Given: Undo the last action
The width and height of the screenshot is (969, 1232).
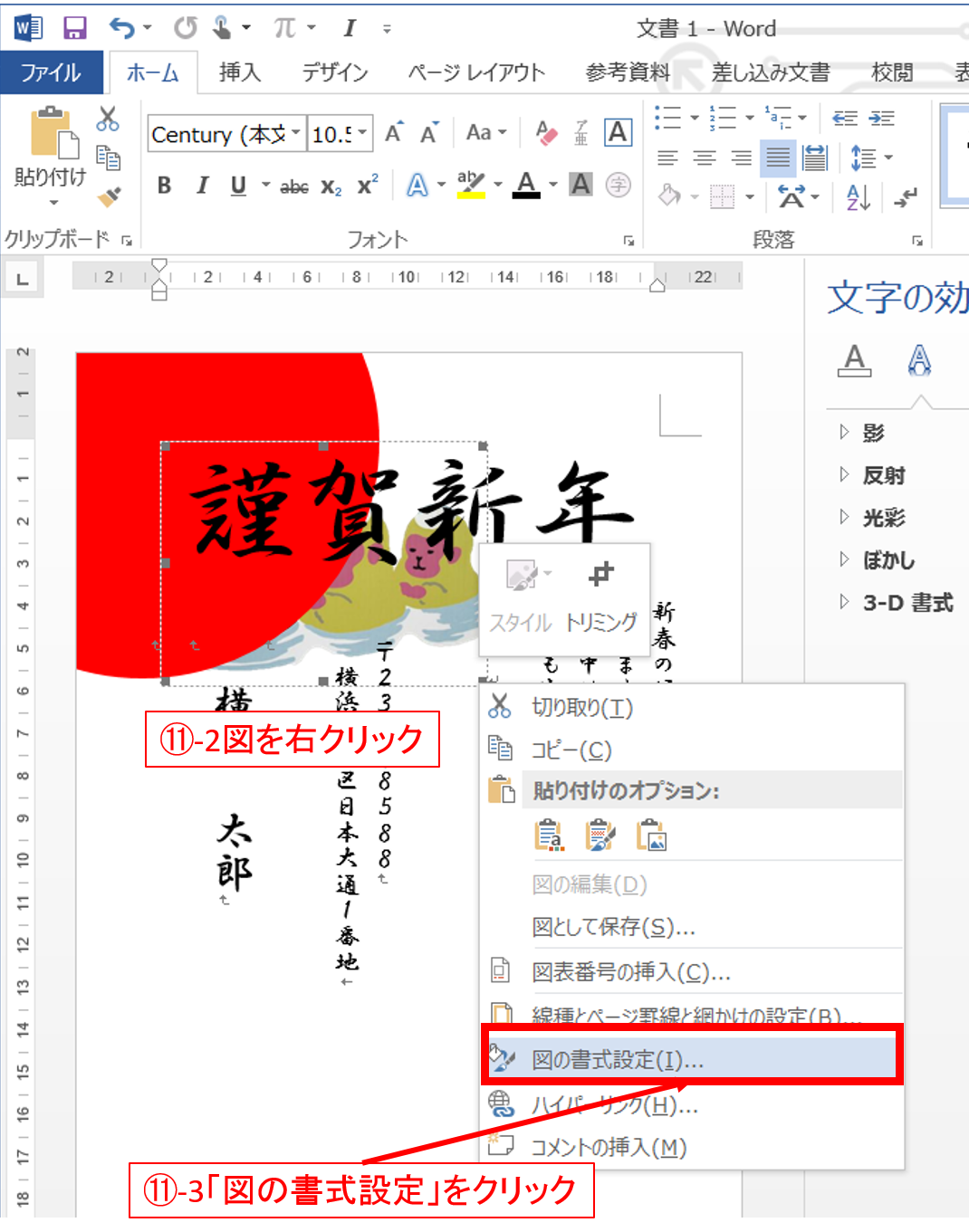Looking at the screenshot, I should (x=122, y=28).
